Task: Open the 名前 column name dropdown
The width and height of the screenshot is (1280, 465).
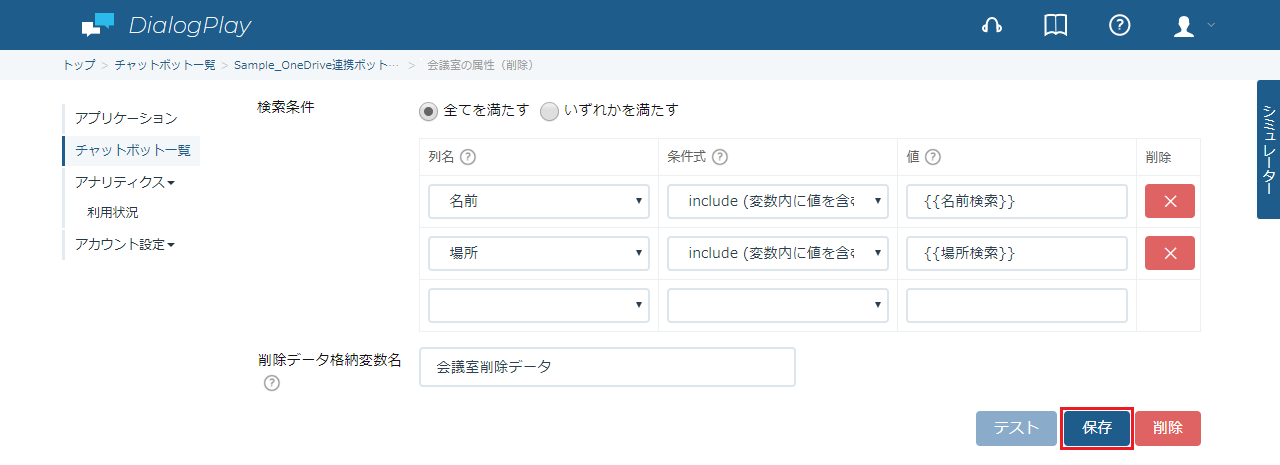Action: click(x=539, y=201)
